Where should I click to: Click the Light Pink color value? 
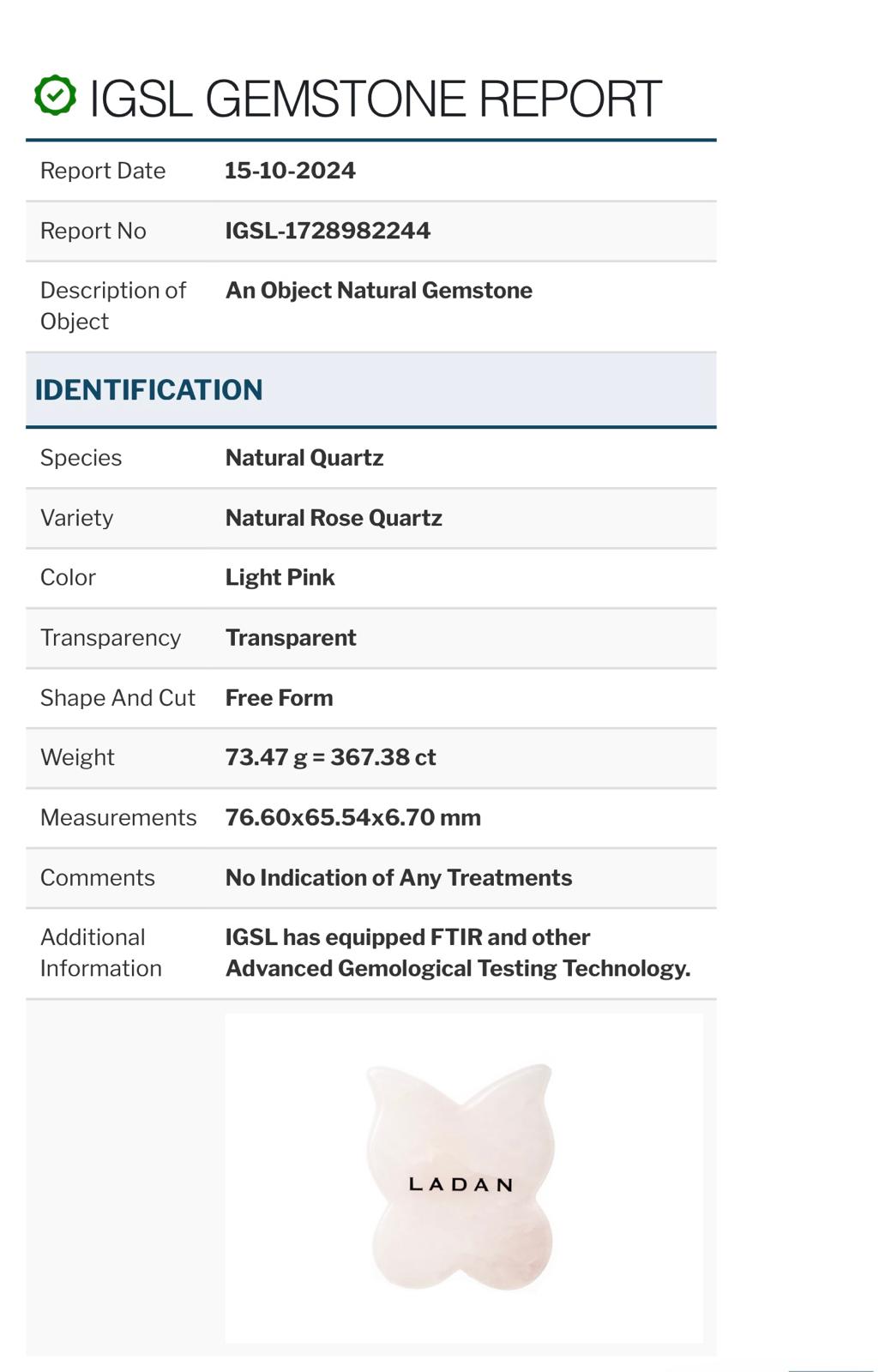pos(280,578)
